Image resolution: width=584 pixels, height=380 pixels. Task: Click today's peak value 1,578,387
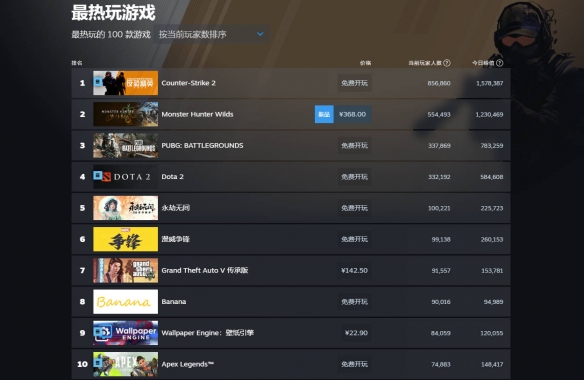click(489, 83)
